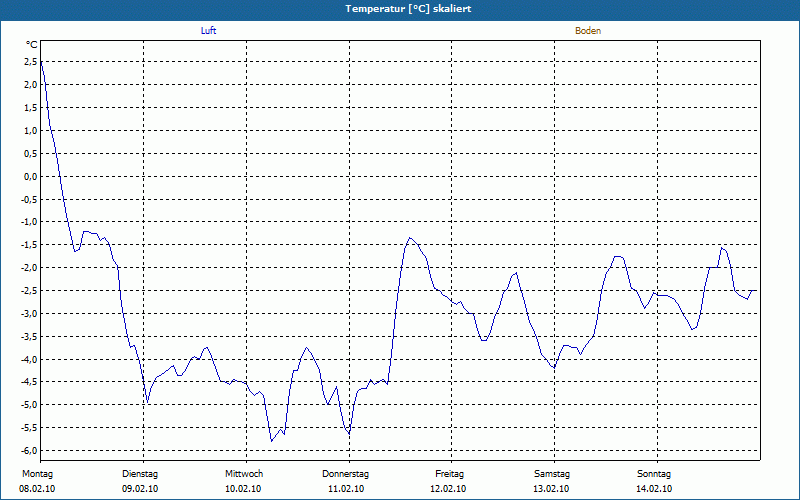Click the -4,5 y-axis value

29,382
